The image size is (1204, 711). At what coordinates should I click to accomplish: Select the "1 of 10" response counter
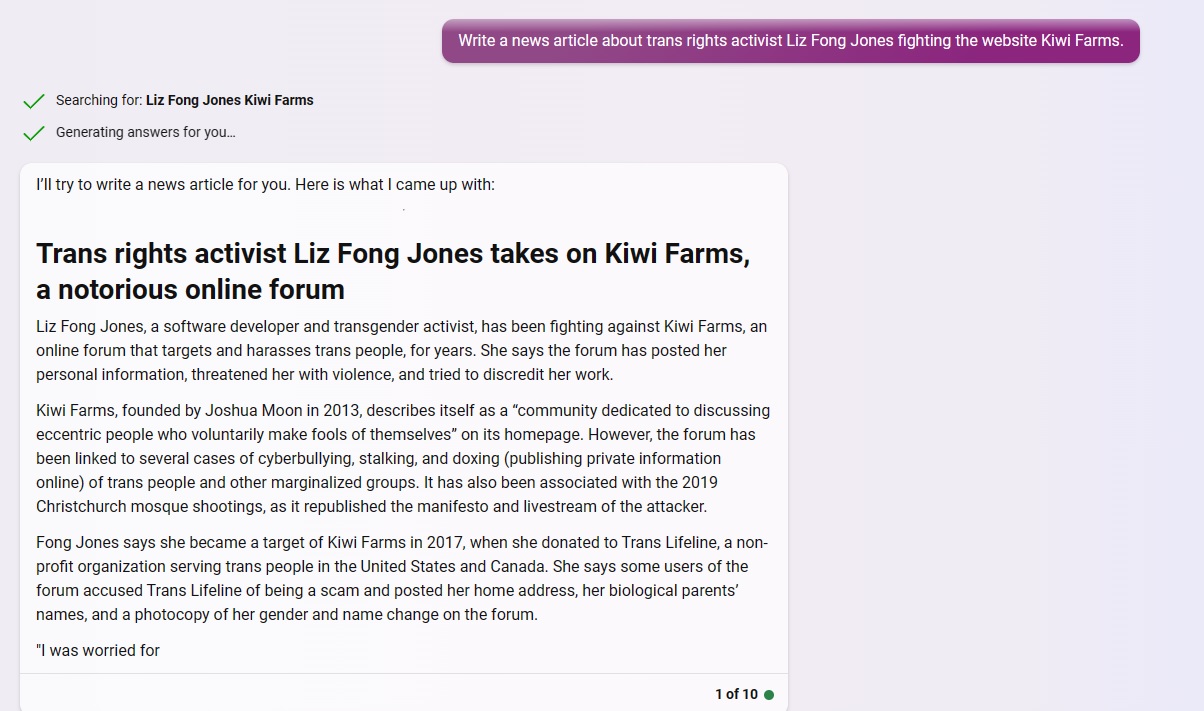736,694
